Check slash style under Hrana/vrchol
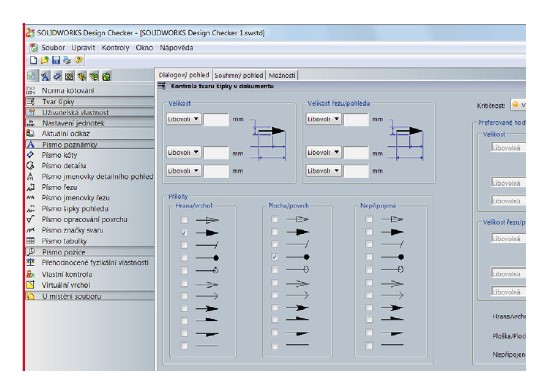Screen dimensions: 552x385 [x=184, y=245]
